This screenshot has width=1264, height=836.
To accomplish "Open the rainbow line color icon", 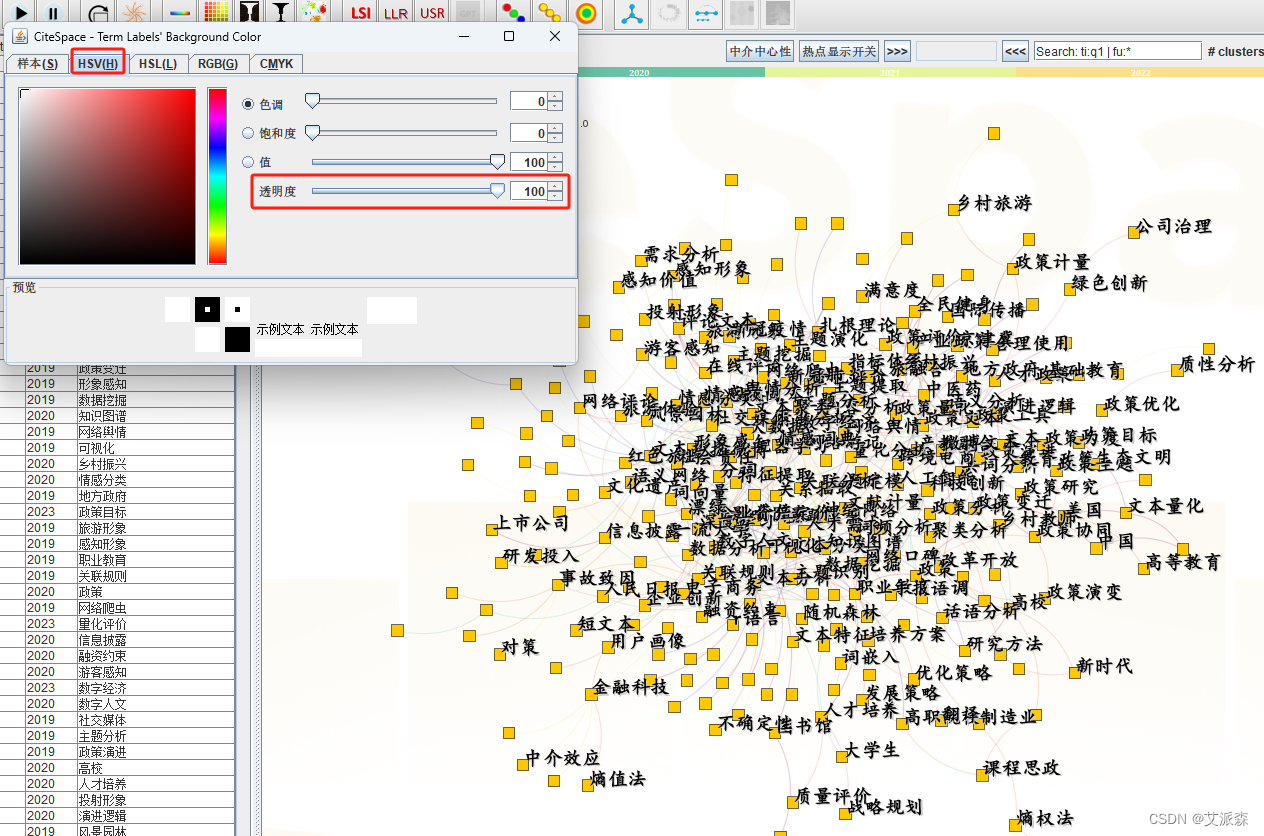I will point(180,13).
